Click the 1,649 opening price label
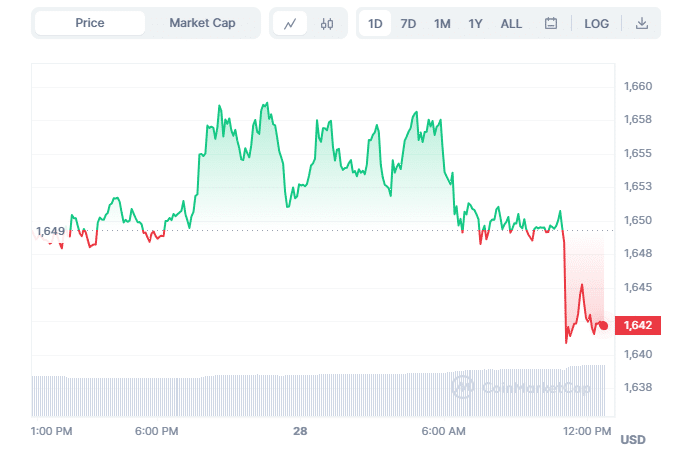The height and width of the screenshot is (453, 678). (x=50, y=231)
